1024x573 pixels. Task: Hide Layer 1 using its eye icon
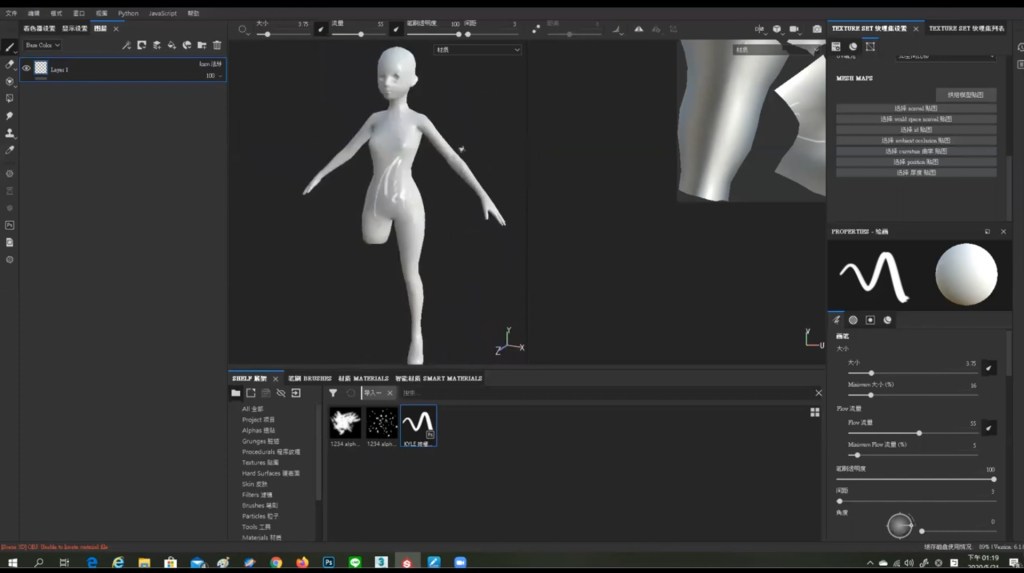26,68
